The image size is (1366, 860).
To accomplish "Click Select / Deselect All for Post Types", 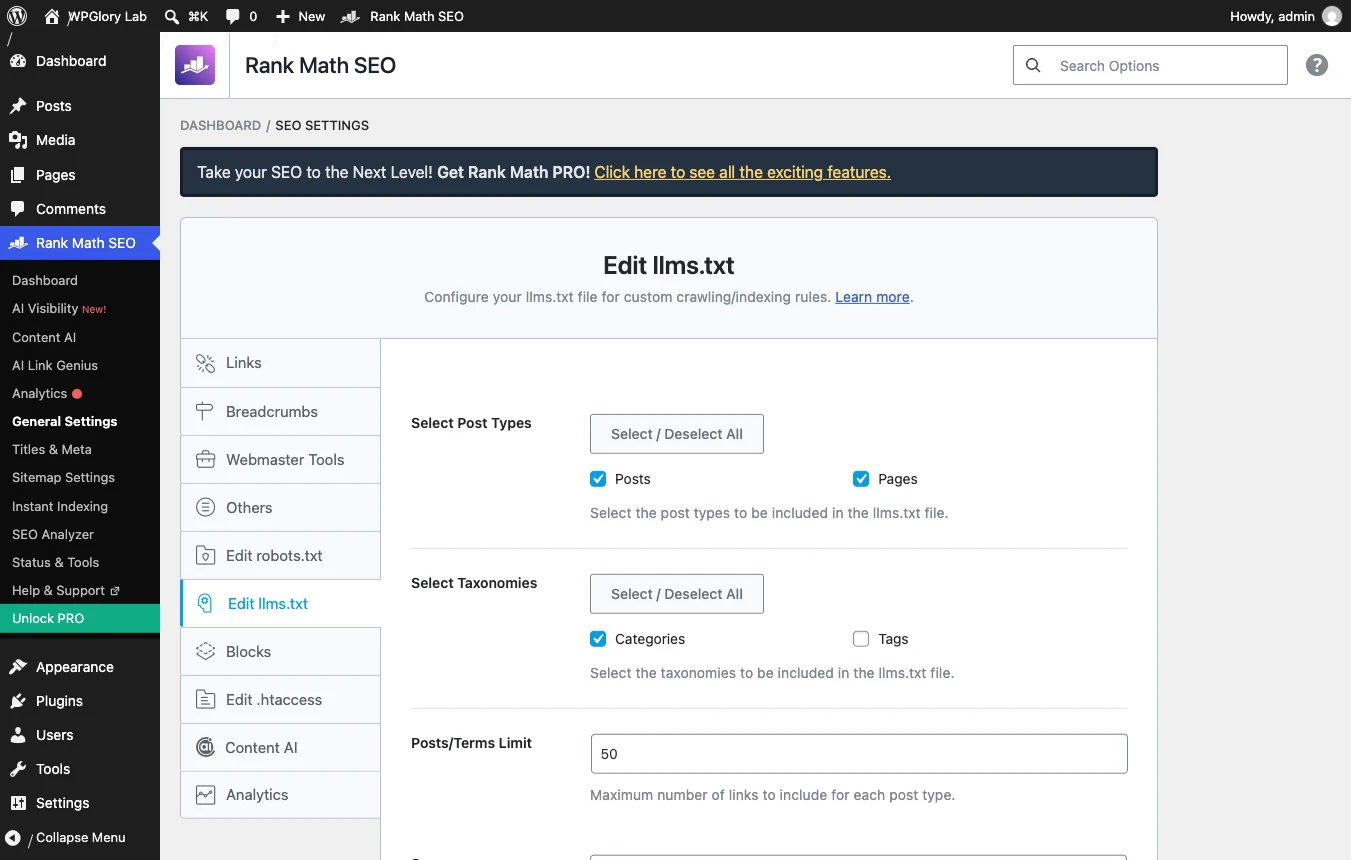I will pos(677,434).
